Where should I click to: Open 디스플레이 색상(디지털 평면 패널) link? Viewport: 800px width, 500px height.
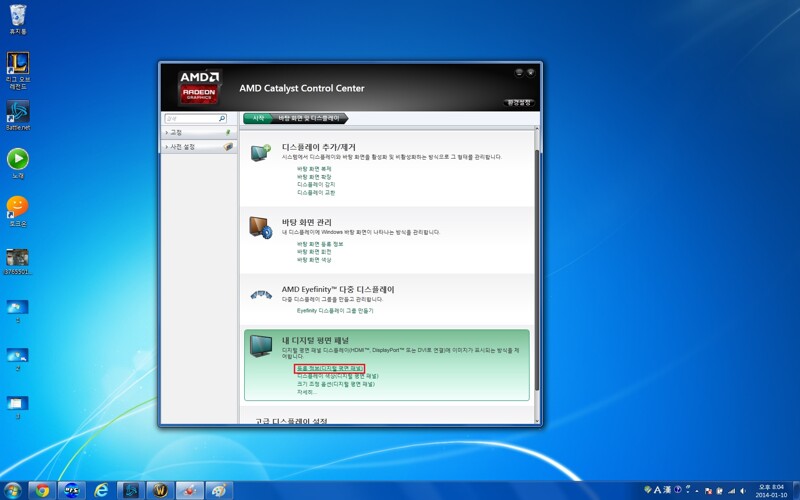tap(338, 376)
